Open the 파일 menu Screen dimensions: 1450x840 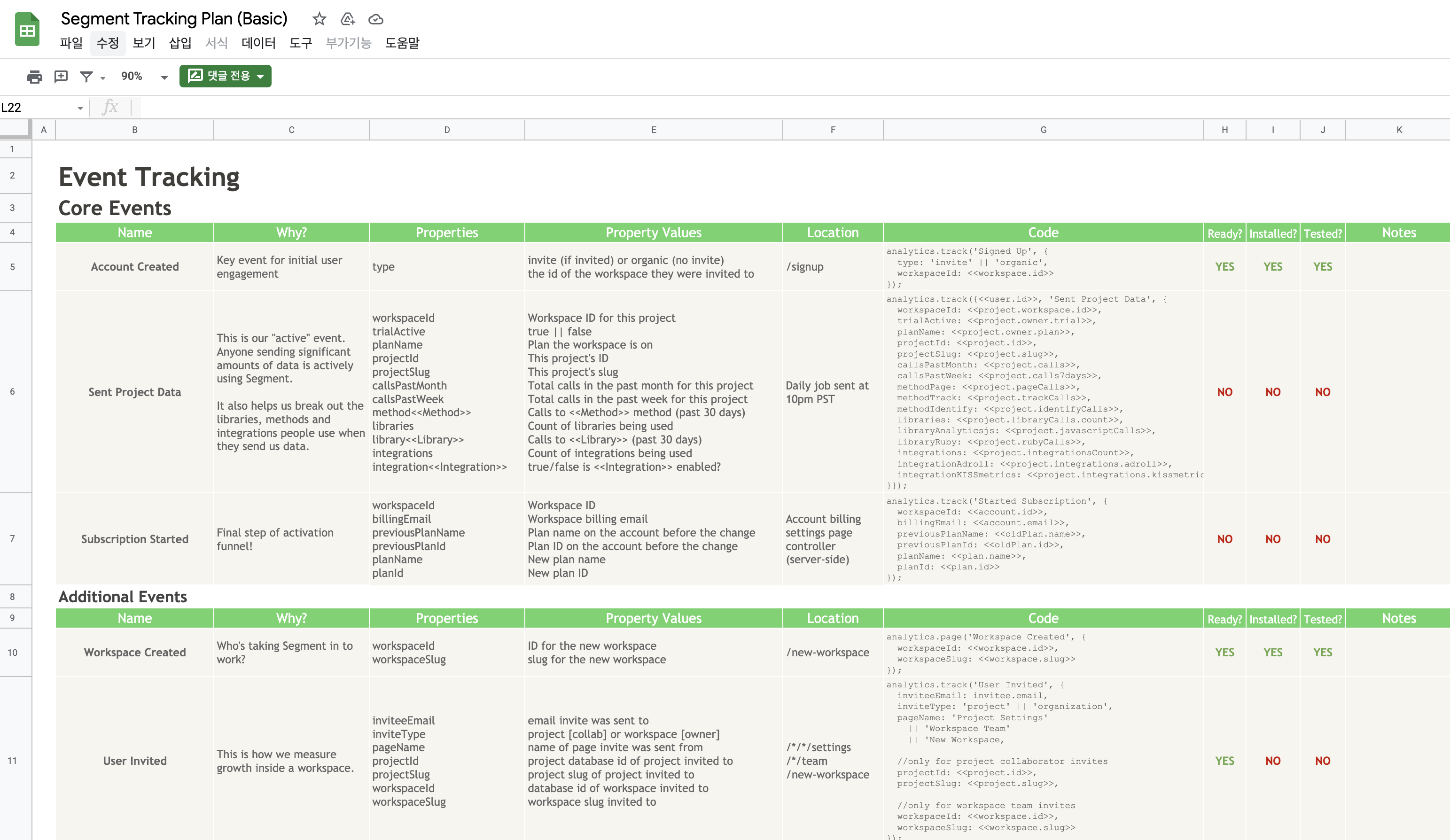pos(71,43)
